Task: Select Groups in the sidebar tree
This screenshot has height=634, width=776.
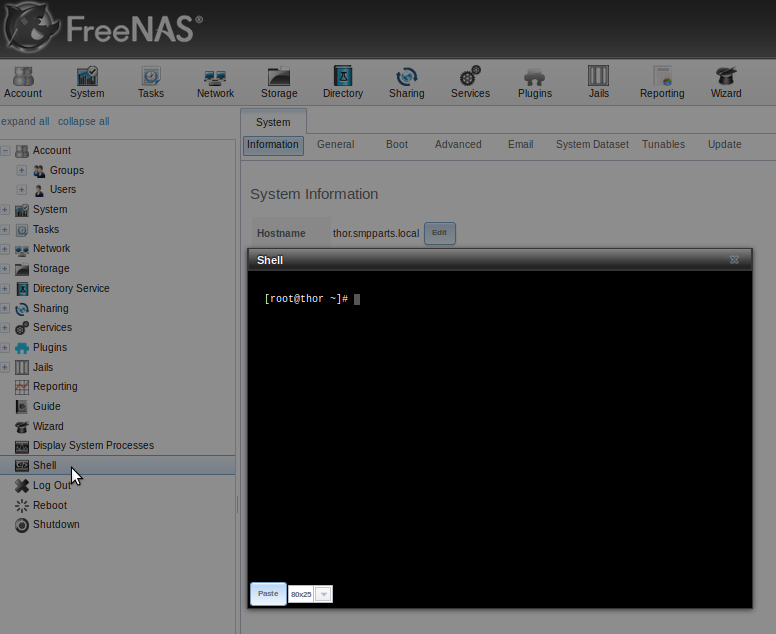Action: click(67, 170)
